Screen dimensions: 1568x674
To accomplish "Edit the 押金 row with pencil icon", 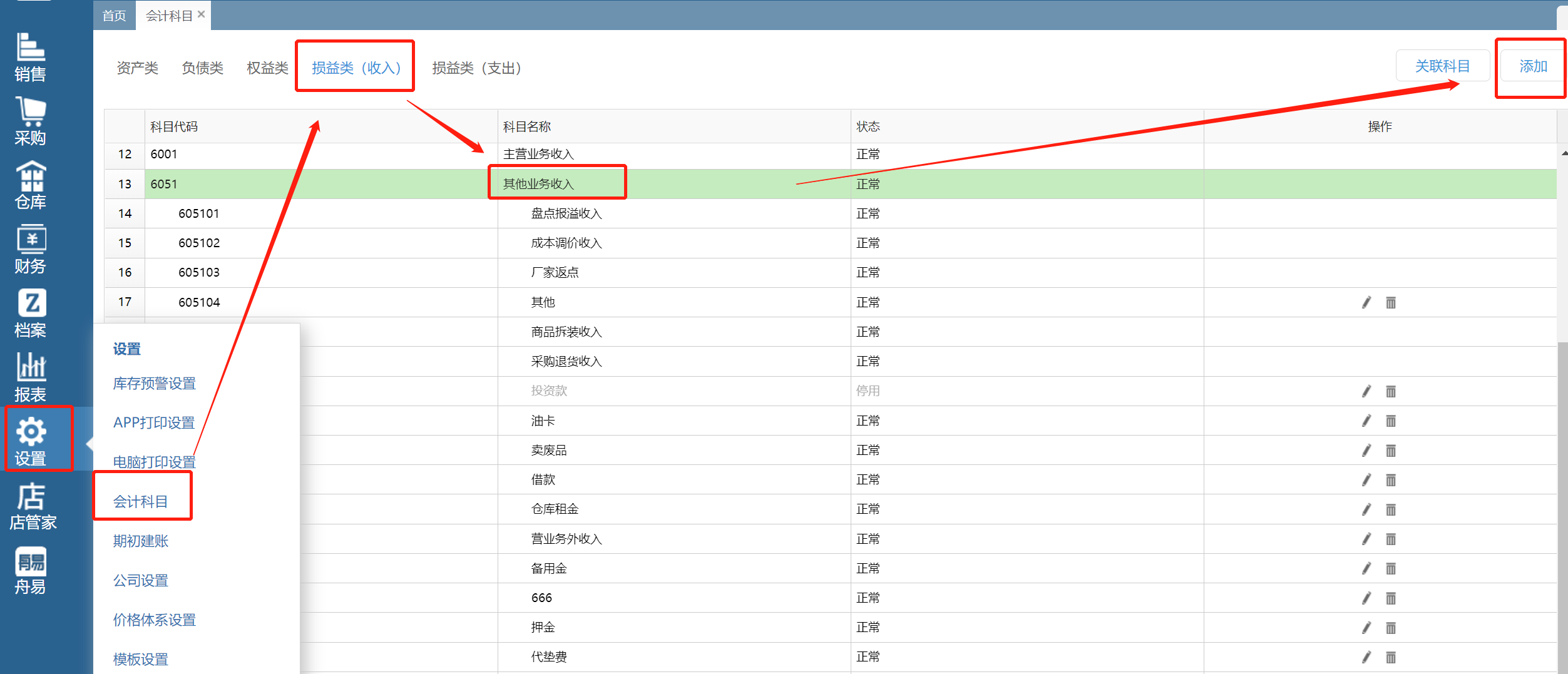I will click(1366, 628).
